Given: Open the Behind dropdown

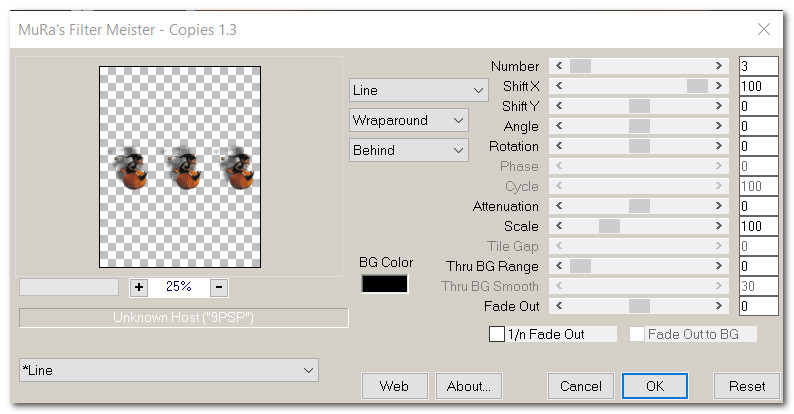Looking at the screenshot, I should (x=409, y=150).
